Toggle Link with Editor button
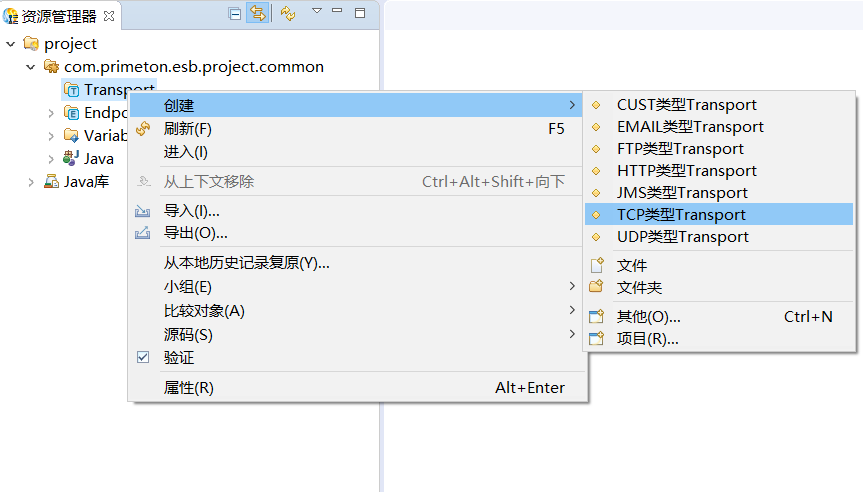The image size is (863, 492). (258, 14)
